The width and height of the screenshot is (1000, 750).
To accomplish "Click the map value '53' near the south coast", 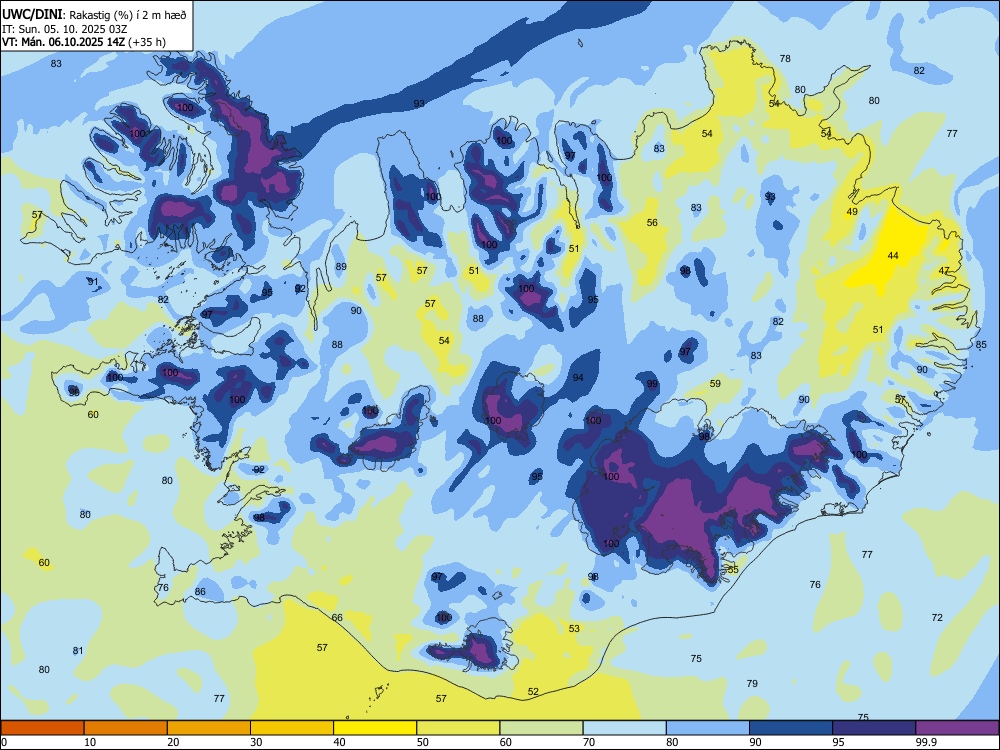I will point(574,629).
